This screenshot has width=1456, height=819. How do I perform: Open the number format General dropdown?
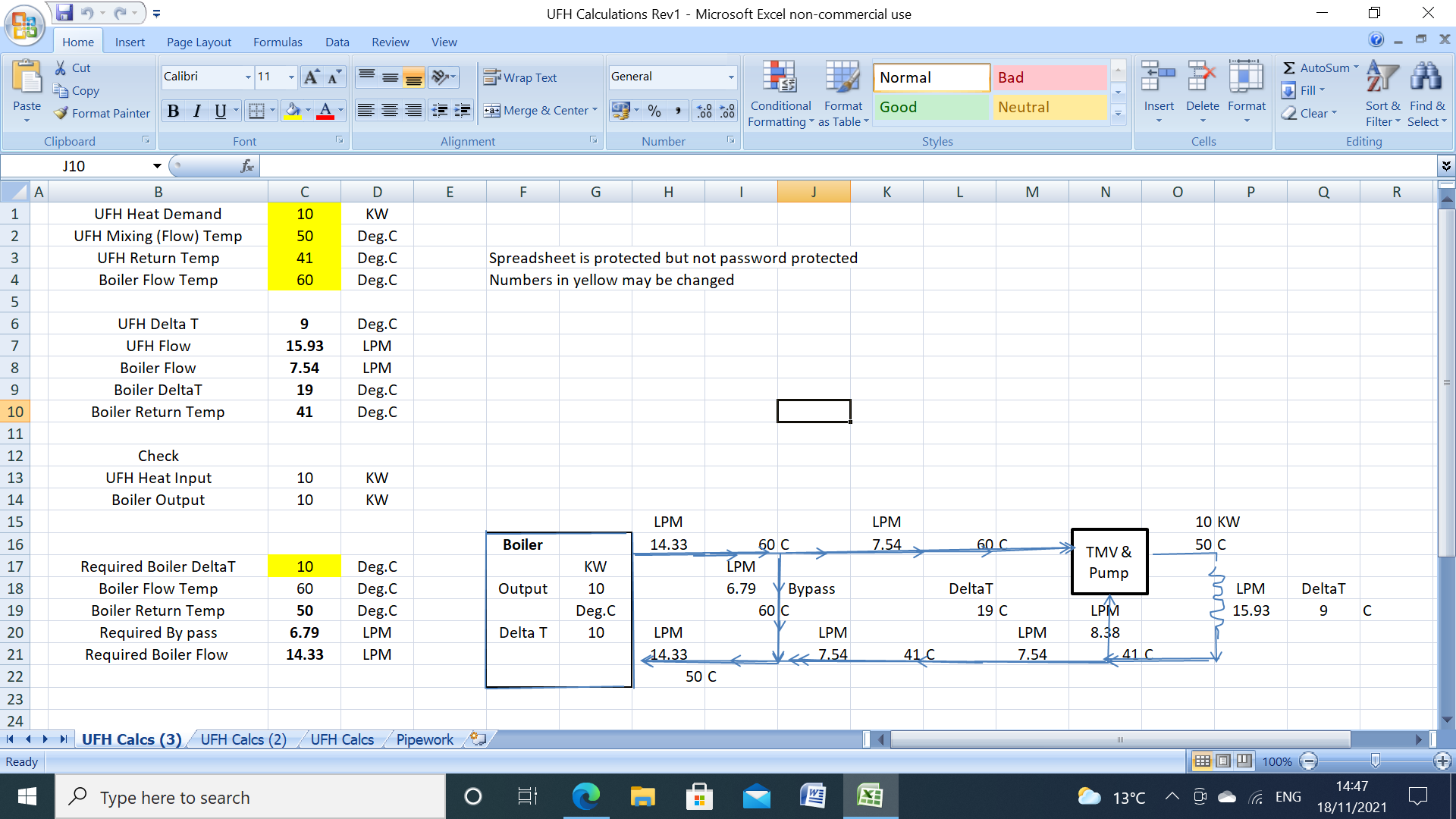tap(731, 77)
